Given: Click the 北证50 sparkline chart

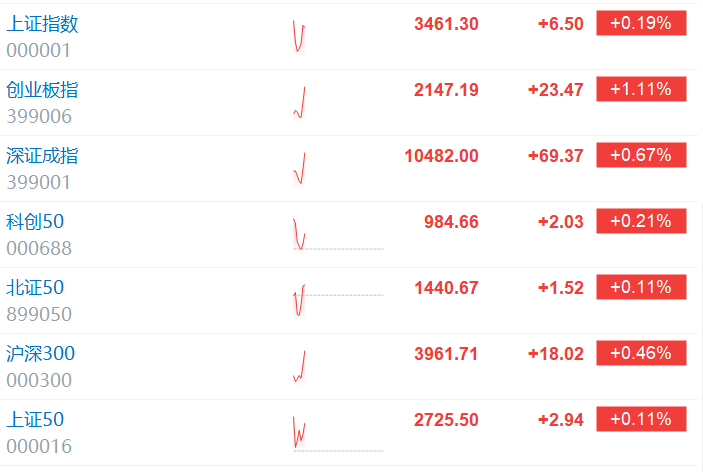Looking at the screenshot, I should [338, 300].
